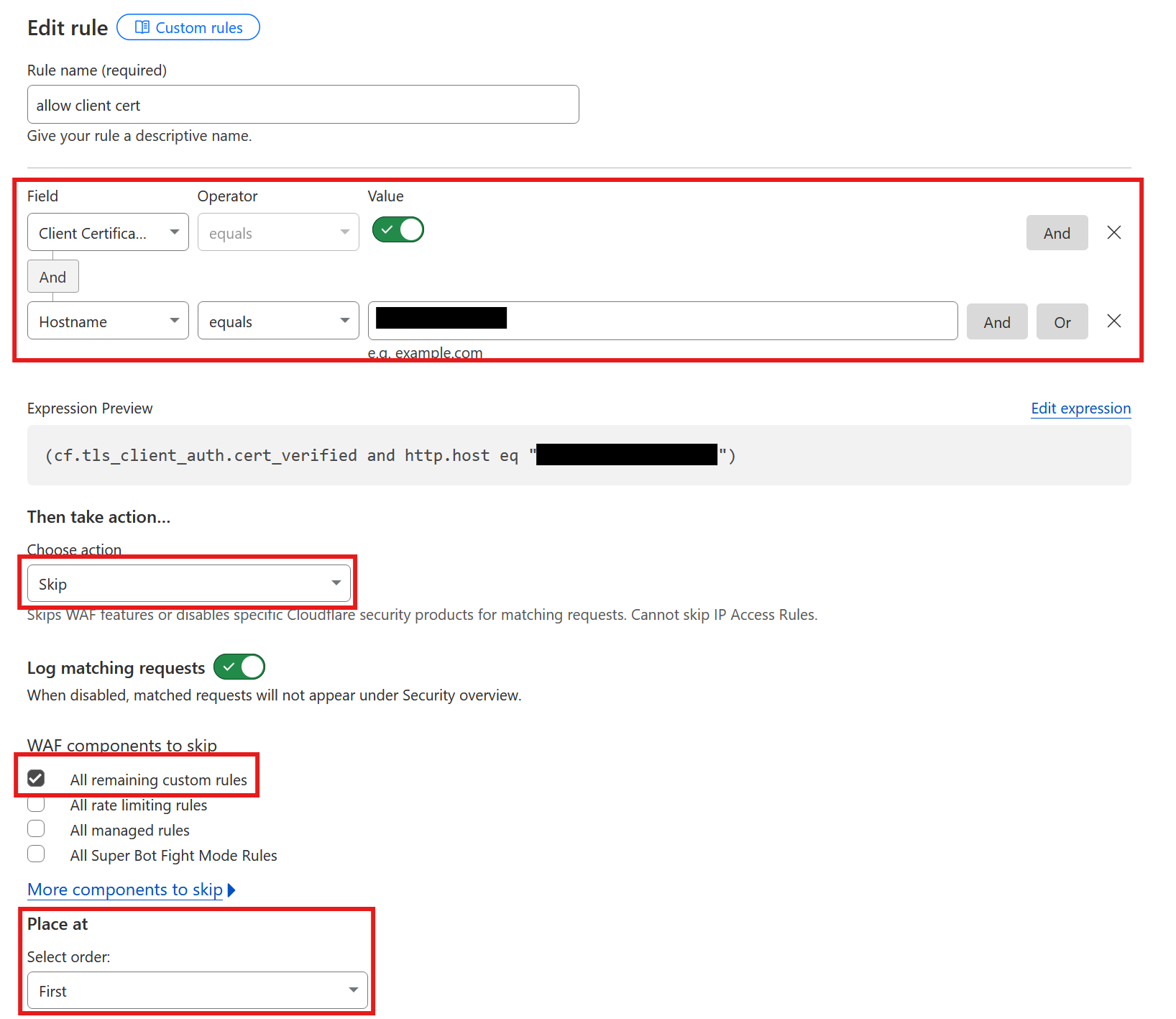1176x1019 pixels.
Task: Click the Edit expression link
Action: pos(1080,408)
